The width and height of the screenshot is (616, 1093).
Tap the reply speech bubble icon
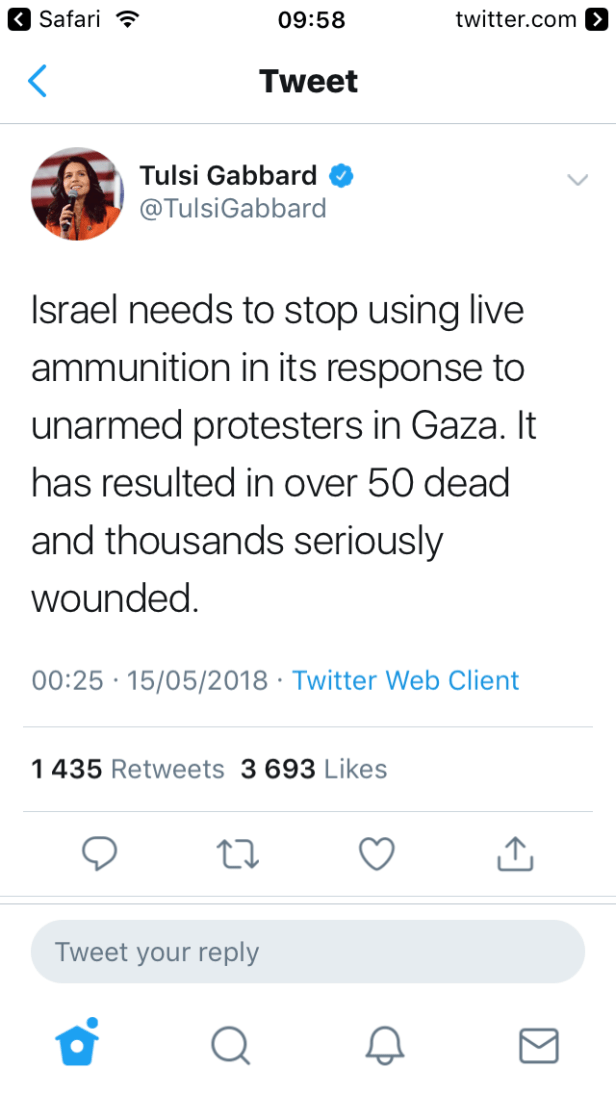coord(99,854)
